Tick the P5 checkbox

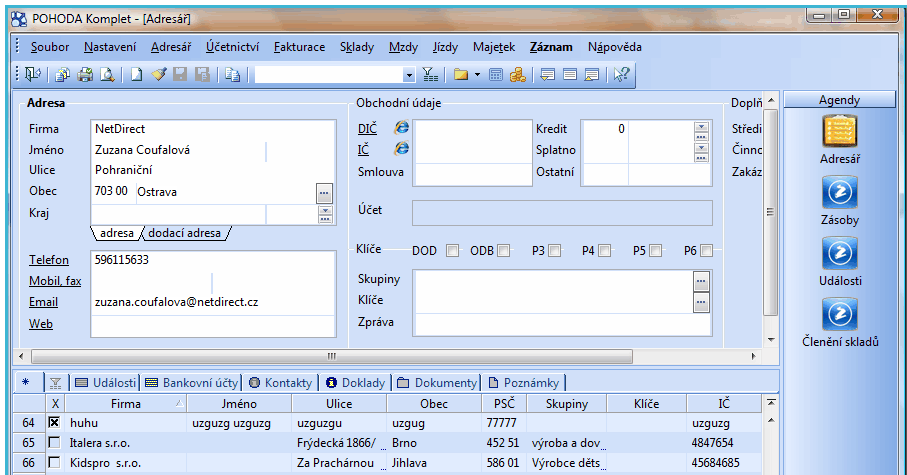pos(655,251)
